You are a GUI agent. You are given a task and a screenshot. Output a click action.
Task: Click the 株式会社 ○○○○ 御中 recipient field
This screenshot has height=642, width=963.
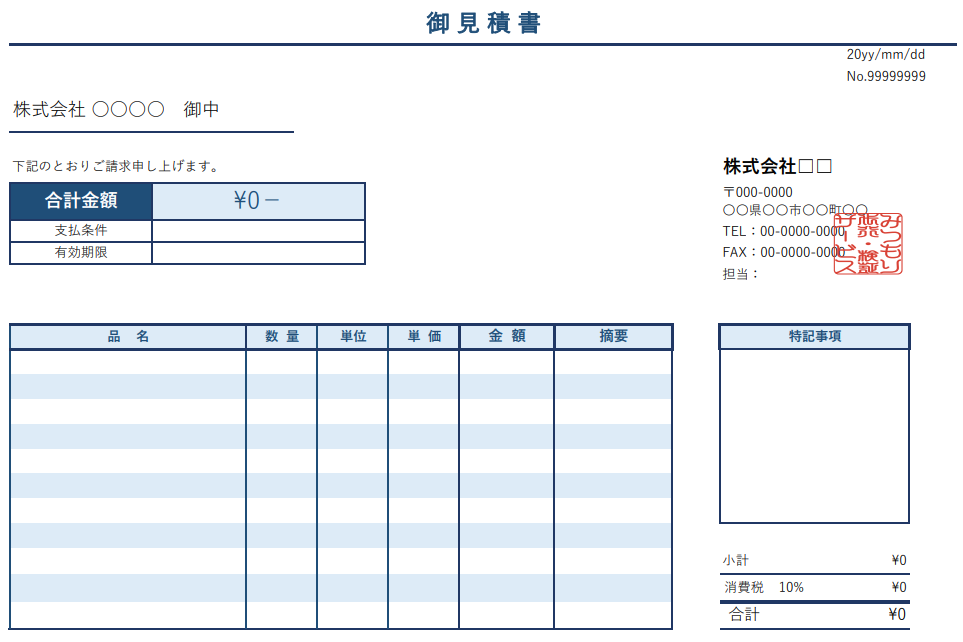(x=117, y=110)
